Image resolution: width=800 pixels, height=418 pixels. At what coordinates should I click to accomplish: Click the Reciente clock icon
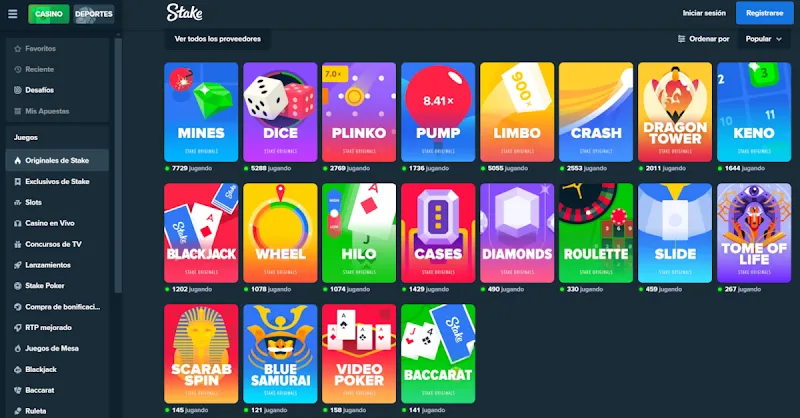pos(17,69)
